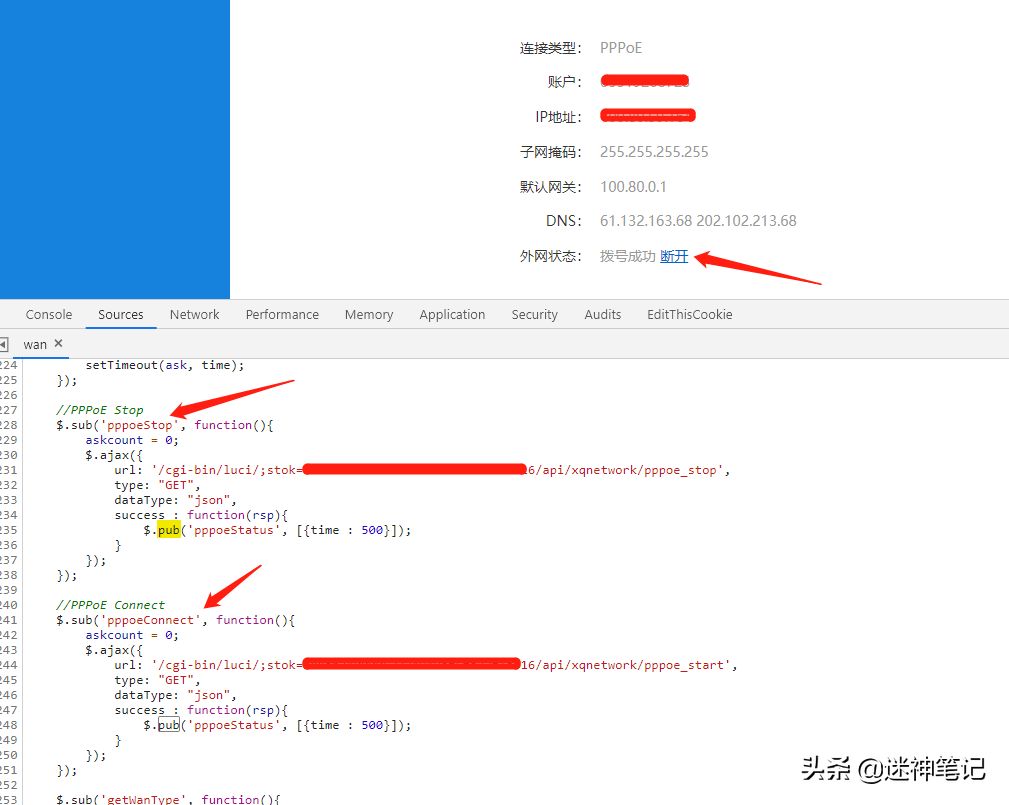The height and width of the screenshot is (805, 1009).
Task: Click the pppoe_start URL string in code
Action: (444, 665)
